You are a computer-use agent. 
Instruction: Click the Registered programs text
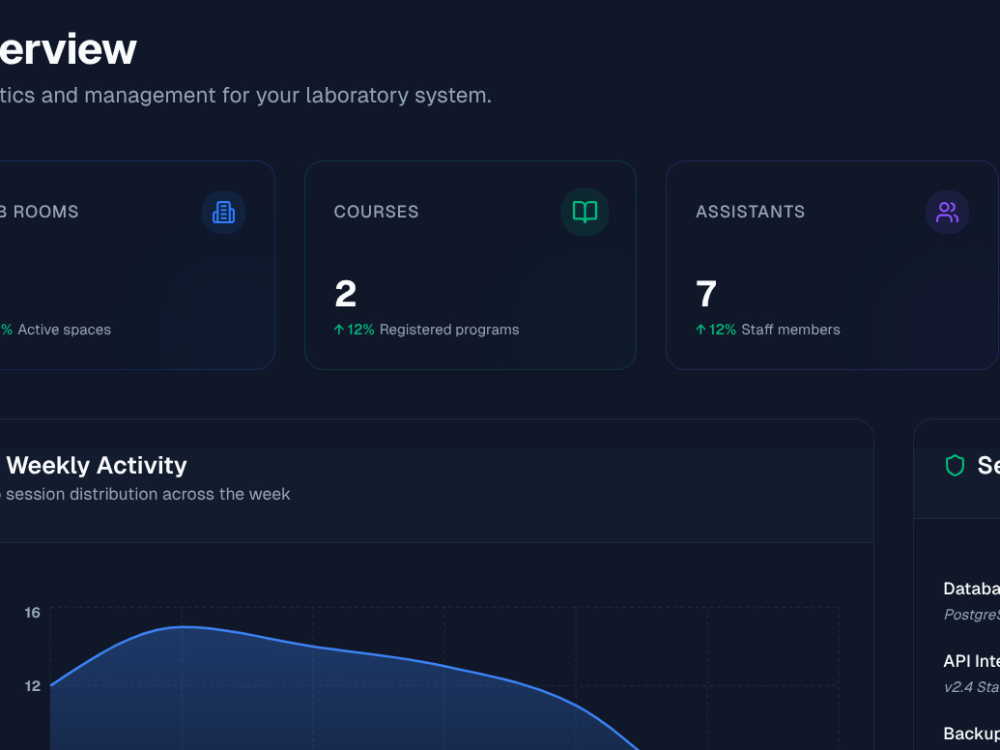[449, 330]
